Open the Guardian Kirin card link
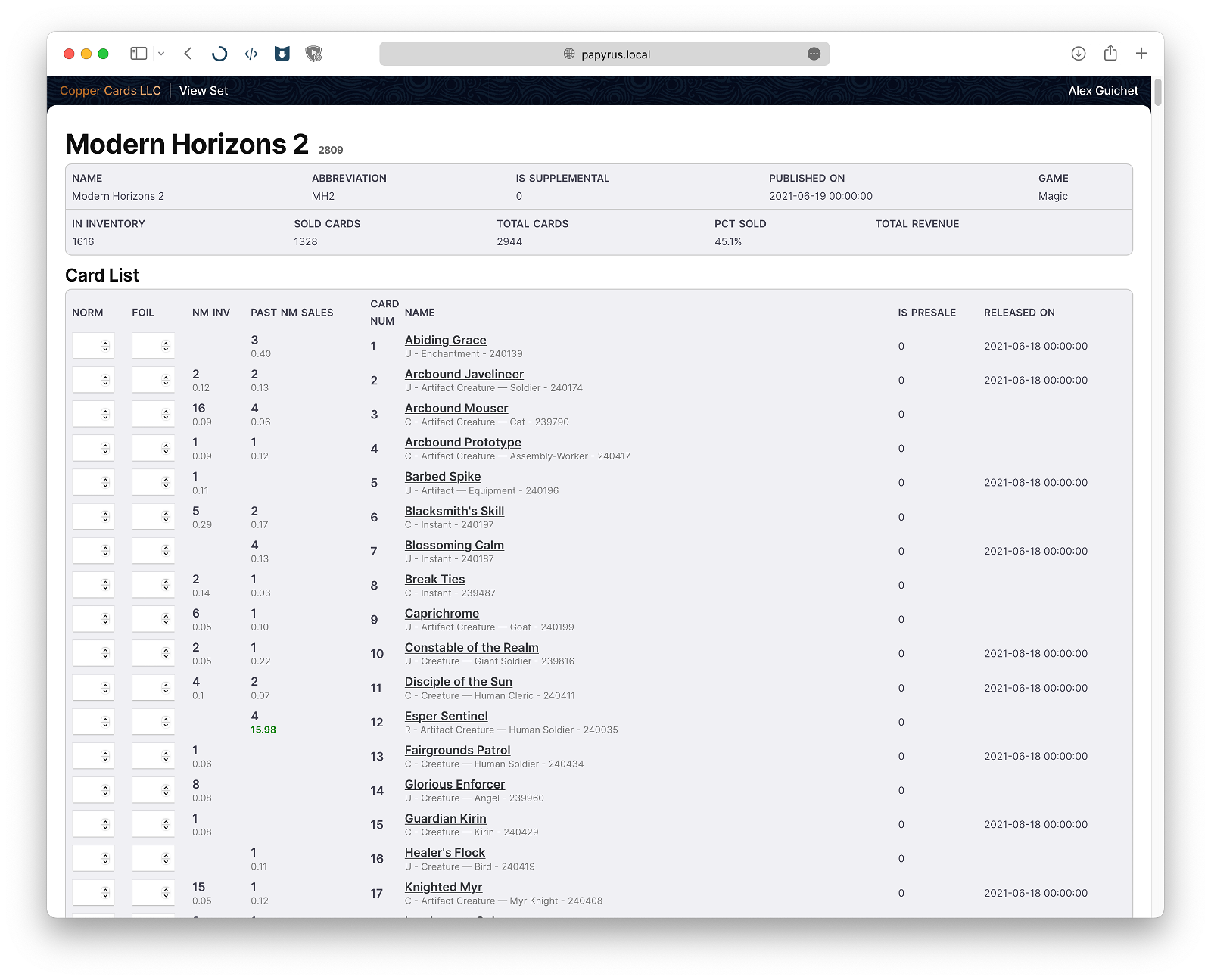 click(x=446, y=818)
